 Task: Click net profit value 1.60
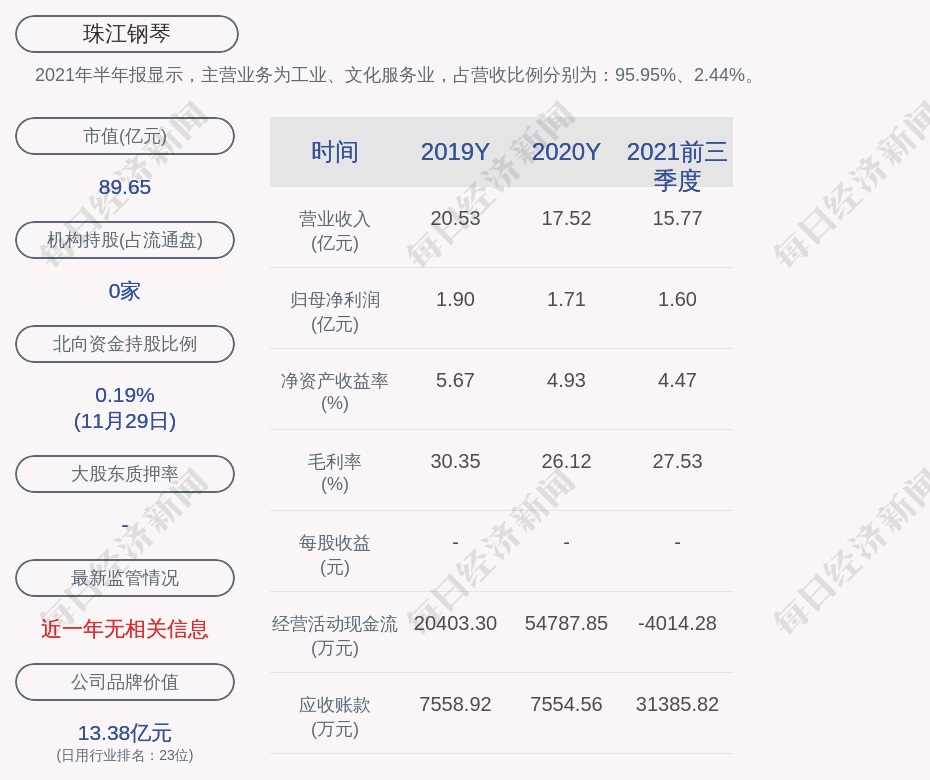click(677, 300)
